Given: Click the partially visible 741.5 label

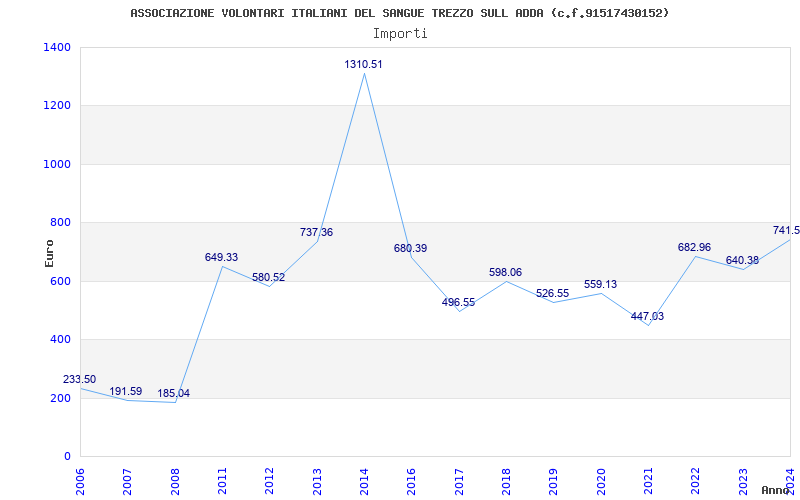Looking at the screenshot, I should pos(786,230).
